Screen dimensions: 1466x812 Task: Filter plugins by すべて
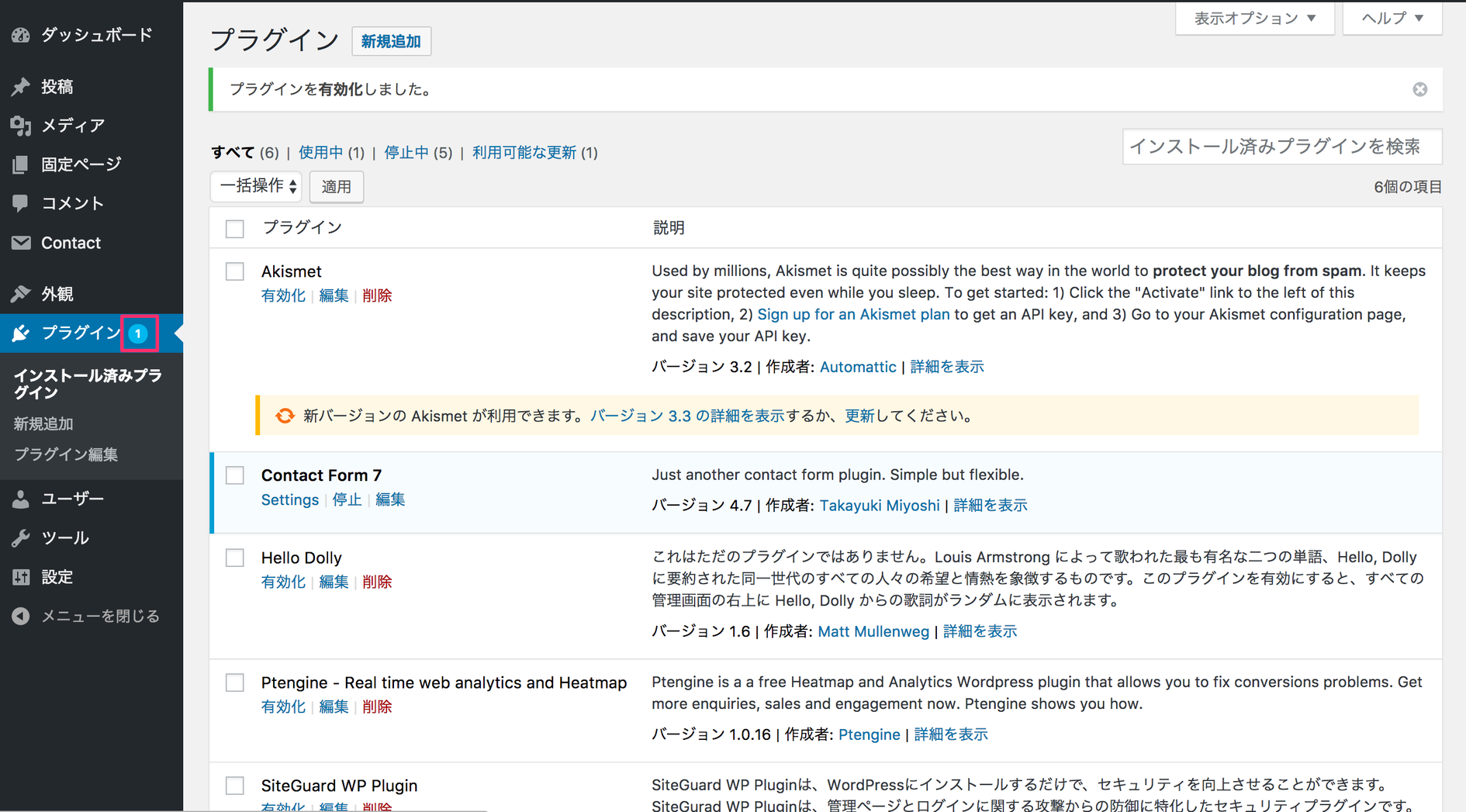click(x=233, y=152)
